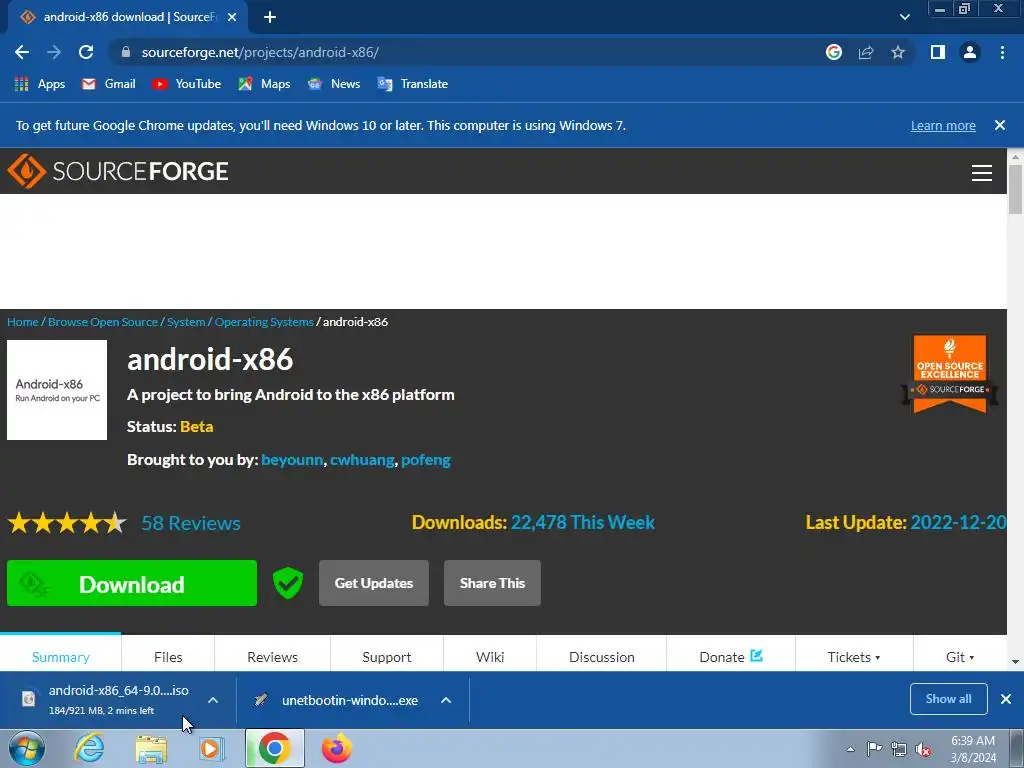The width and height of the screenshot is (1024, 768).
Task: Open Windows Start menu
Action: [27, 748]
